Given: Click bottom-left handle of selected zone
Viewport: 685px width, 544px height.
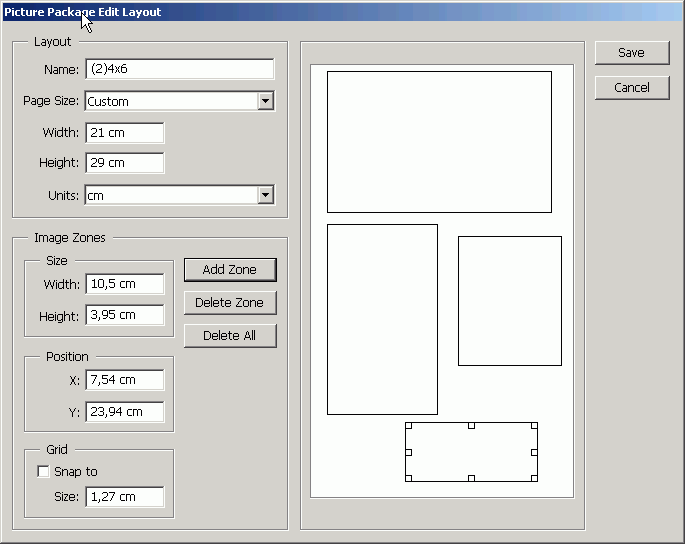Looking at the screenshot, I should pyautogui.click(x=408, y=478).
